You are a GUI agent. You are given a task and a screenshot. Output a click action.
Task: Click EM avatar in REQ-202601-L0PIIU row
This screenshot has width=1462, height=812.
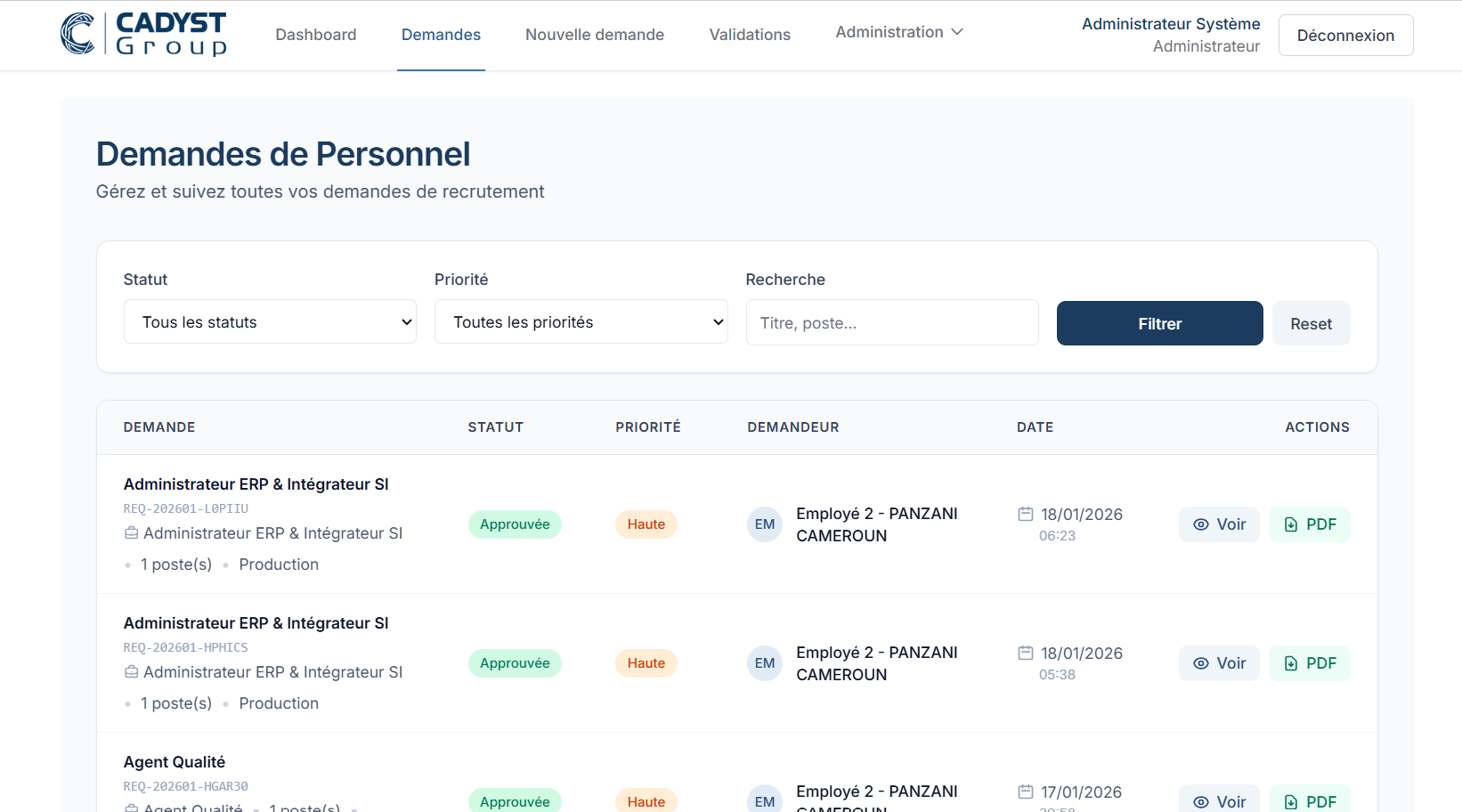pyautogui.click(x=765, y=524)
